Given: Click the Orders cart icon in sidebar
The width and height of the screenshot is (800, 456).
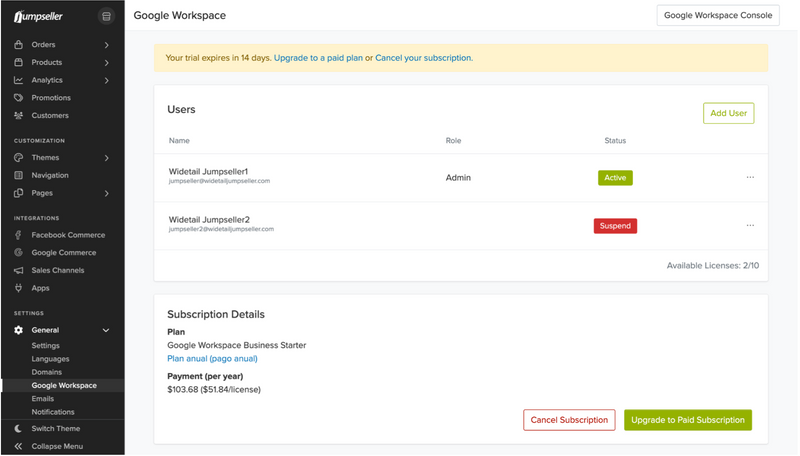Looking at the screenshot, I should coord(19,45).
